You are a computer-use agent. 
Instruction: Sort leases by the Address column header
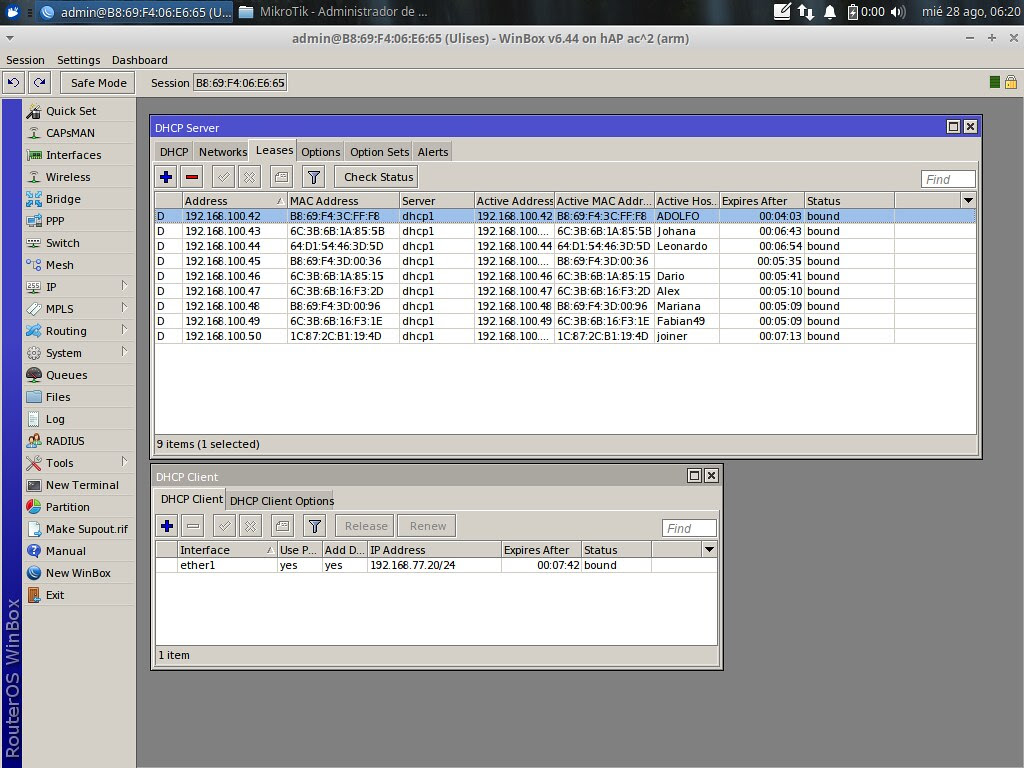tap(234, 201)
